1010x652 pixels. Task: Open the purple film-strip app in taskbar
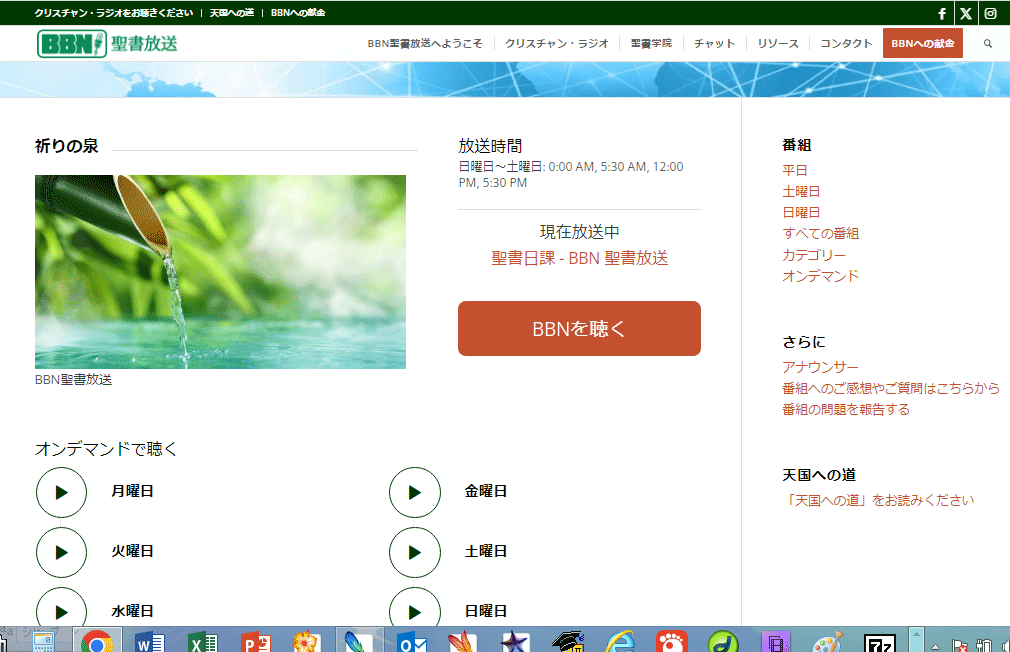pyautogui.click(x=776, y=642)
